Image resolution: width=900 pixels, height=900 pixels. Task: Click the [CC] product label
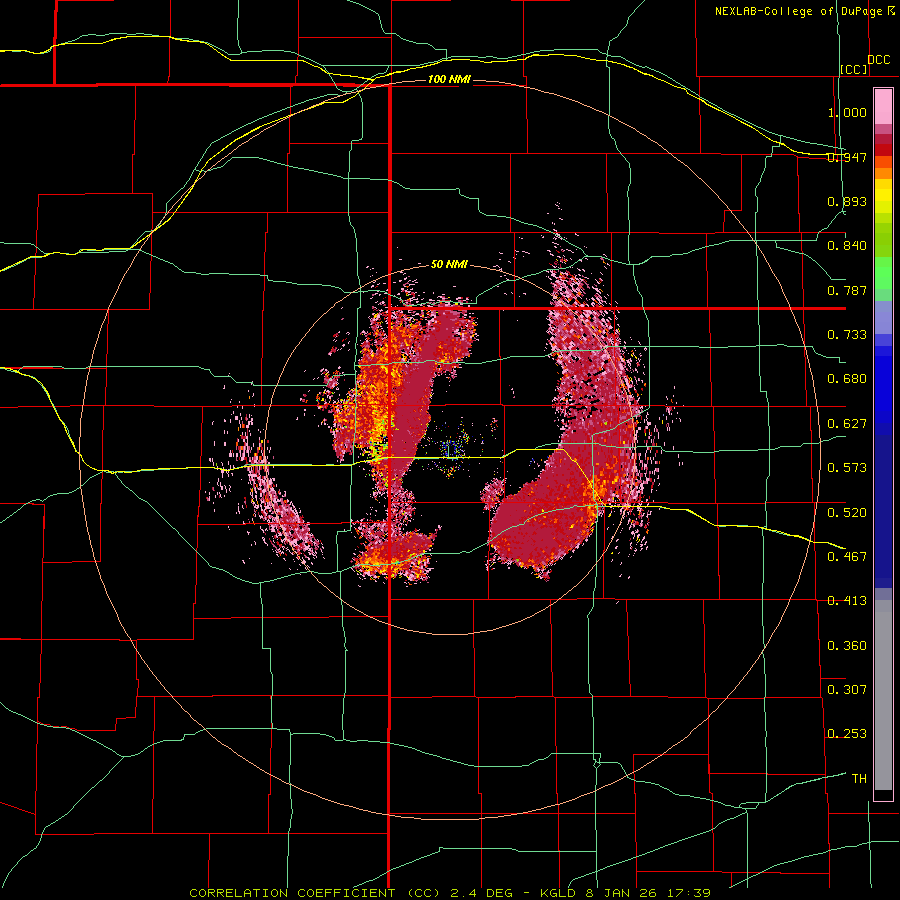coord(854,69)
